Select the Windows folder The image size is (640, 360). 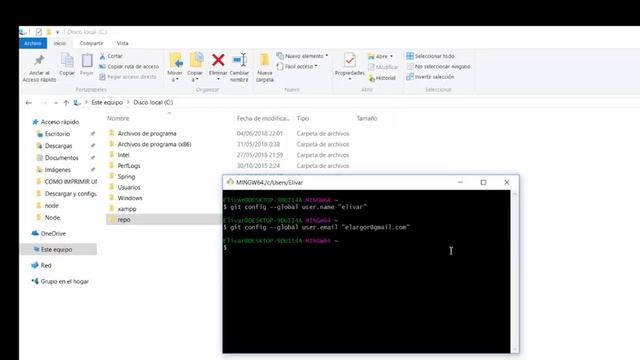pos(130,198)
